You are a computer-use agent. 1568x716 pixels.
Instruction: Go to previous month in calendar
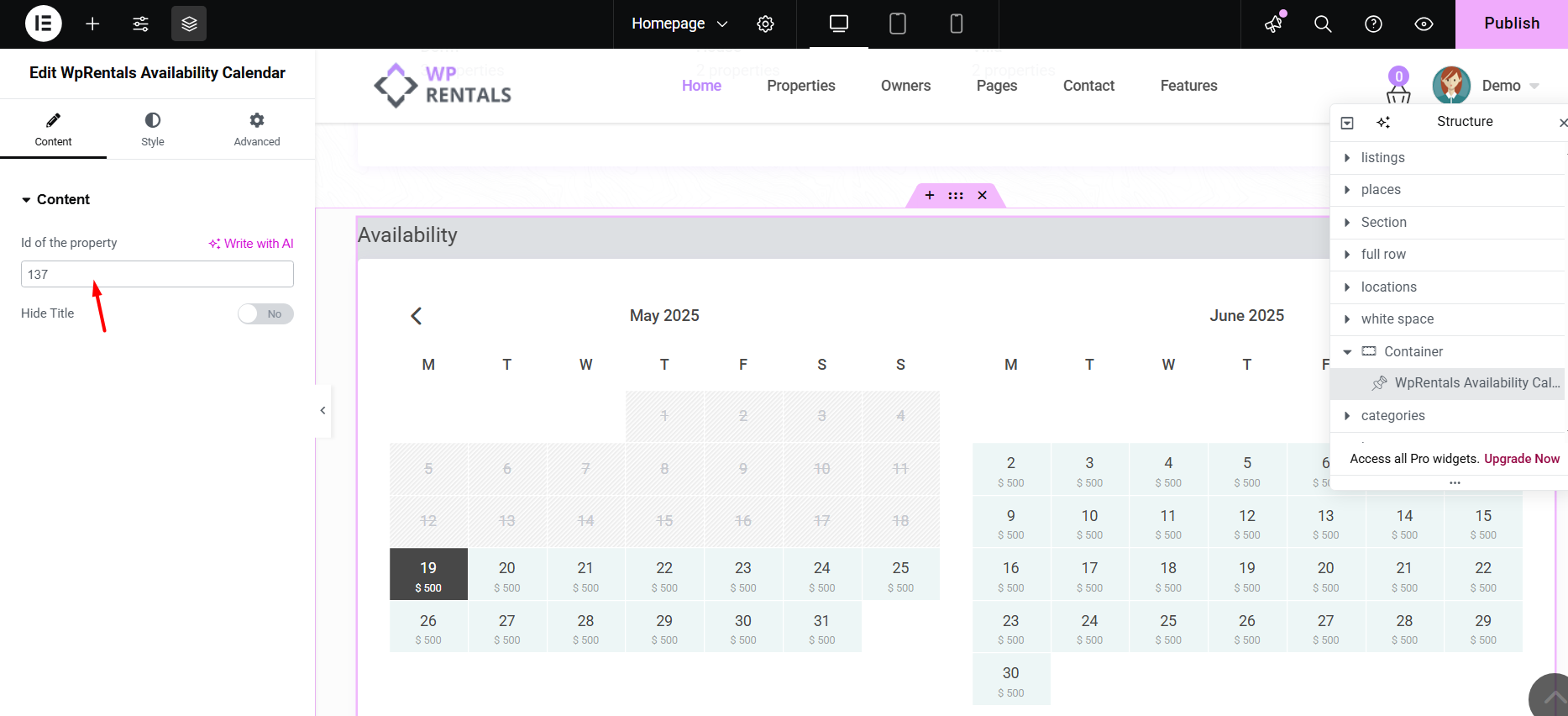pos(416,316)
